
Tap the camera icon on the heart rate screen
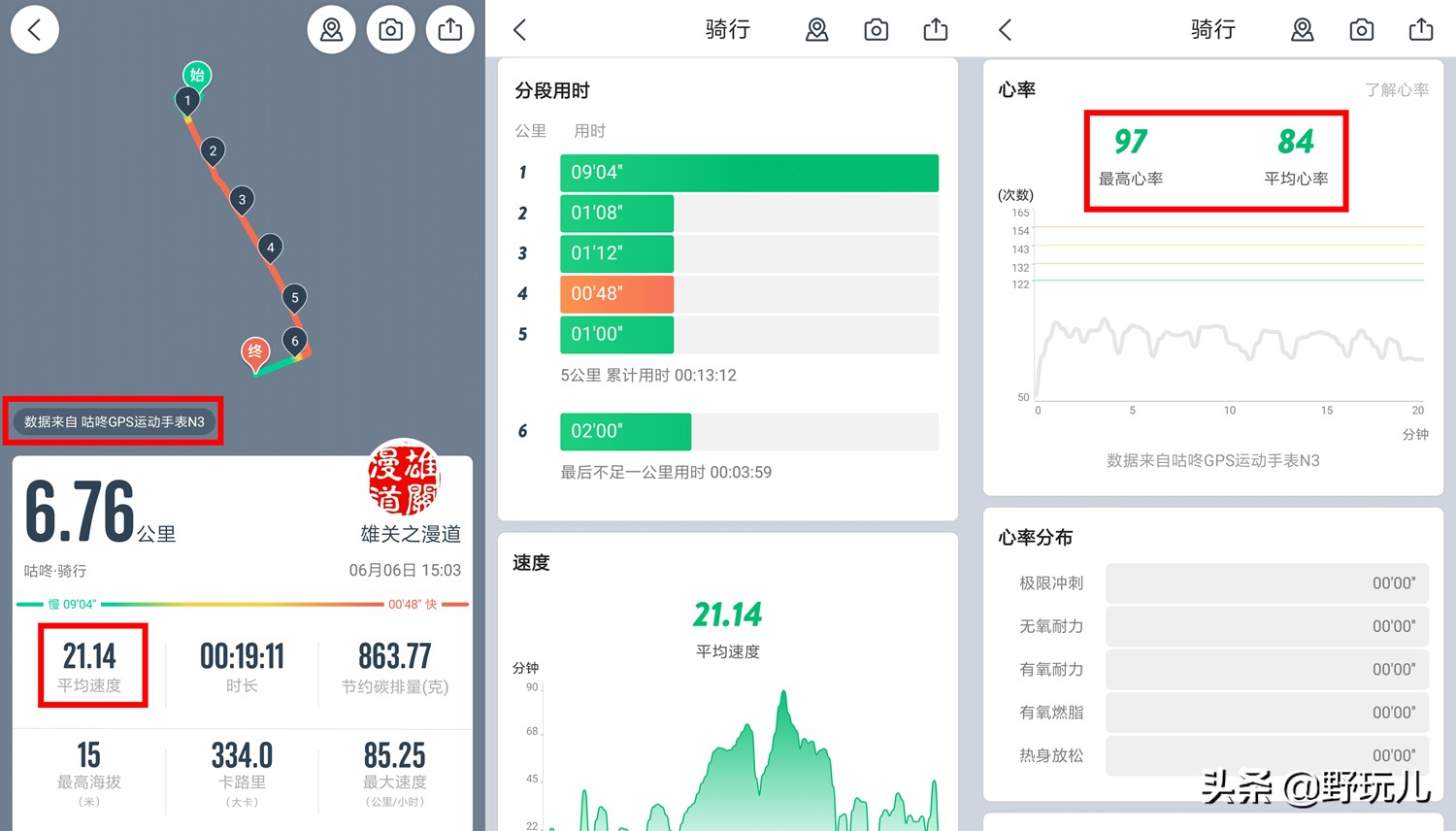point(1361,29)
